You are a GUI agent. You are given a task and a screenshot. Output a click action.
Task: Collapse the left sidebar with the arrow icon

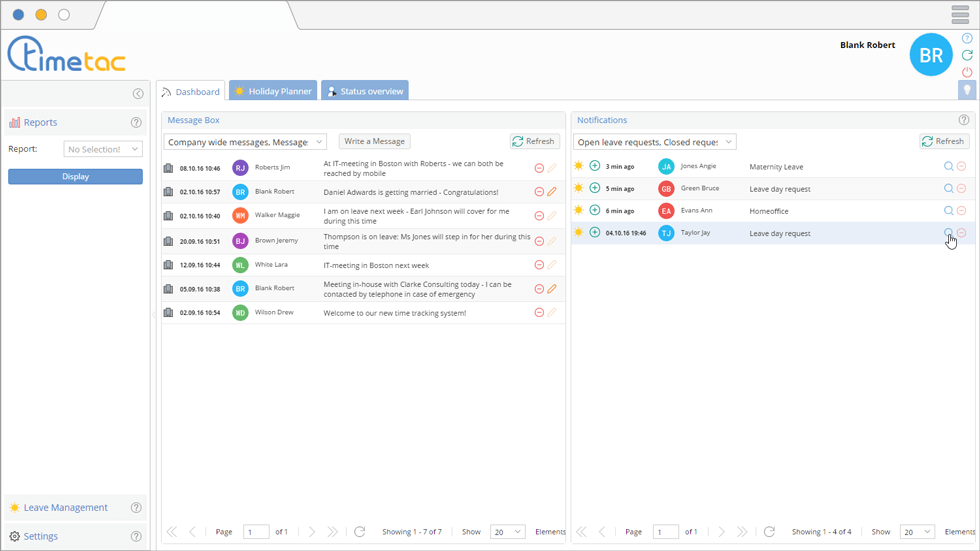click(138, 94)
